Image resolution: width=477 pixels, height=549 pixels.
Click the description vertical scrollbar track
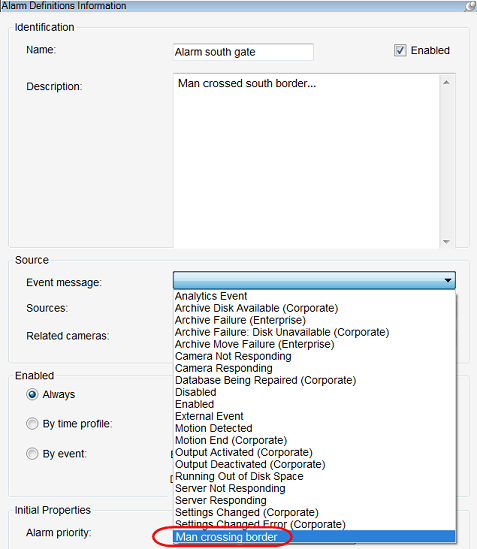point(446,162)
